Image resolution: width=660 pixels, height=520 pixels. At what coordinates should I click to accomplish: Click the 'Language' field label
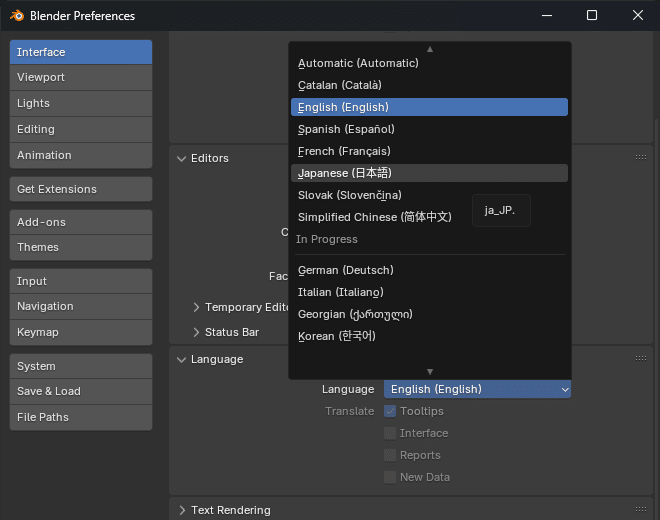tap(348, 389)
